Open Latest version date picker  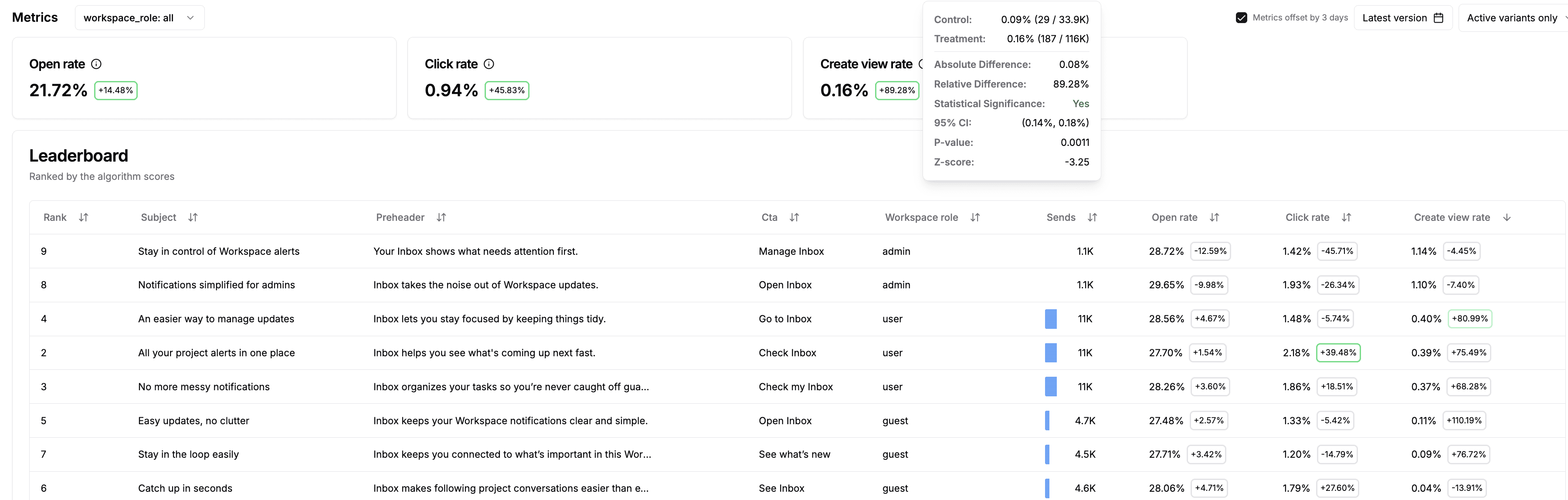coord(1402,18)
